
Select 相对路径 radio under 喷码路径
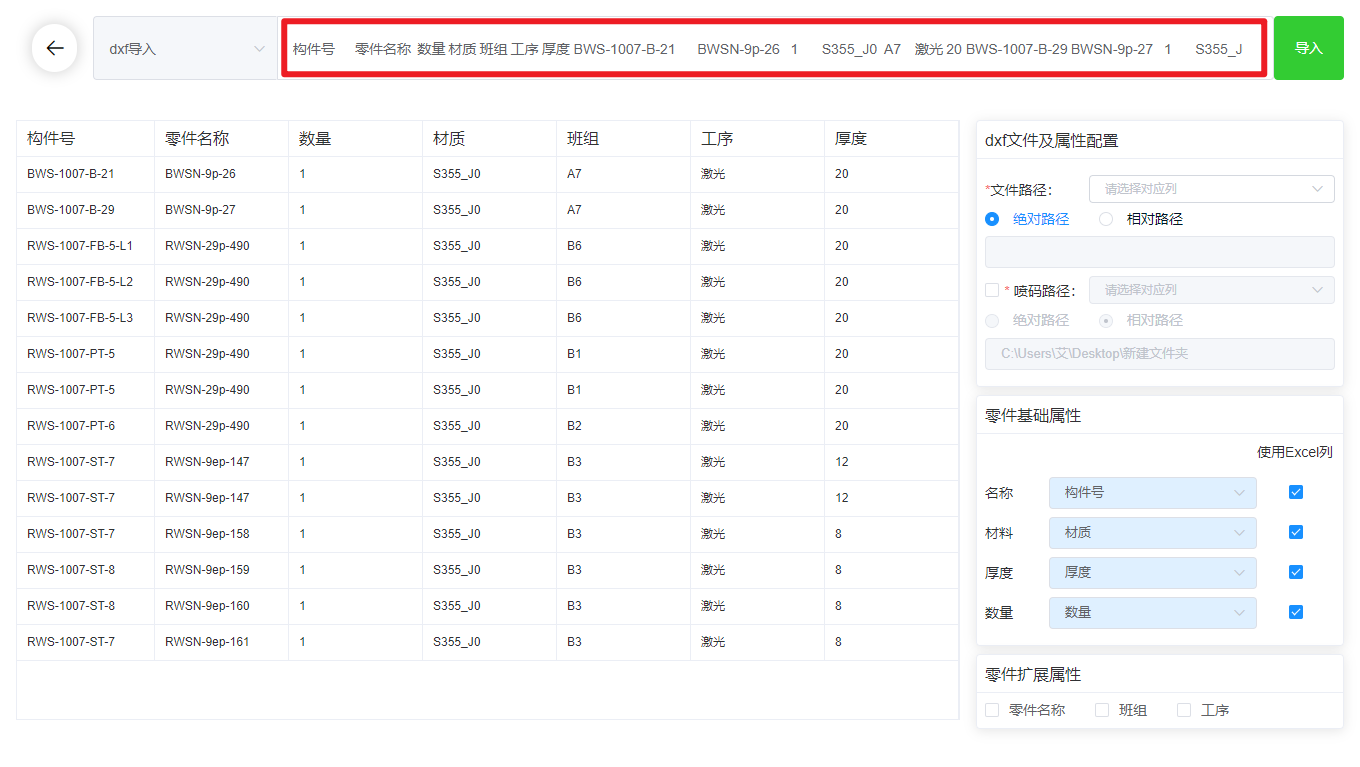(x=1106, y=321)
